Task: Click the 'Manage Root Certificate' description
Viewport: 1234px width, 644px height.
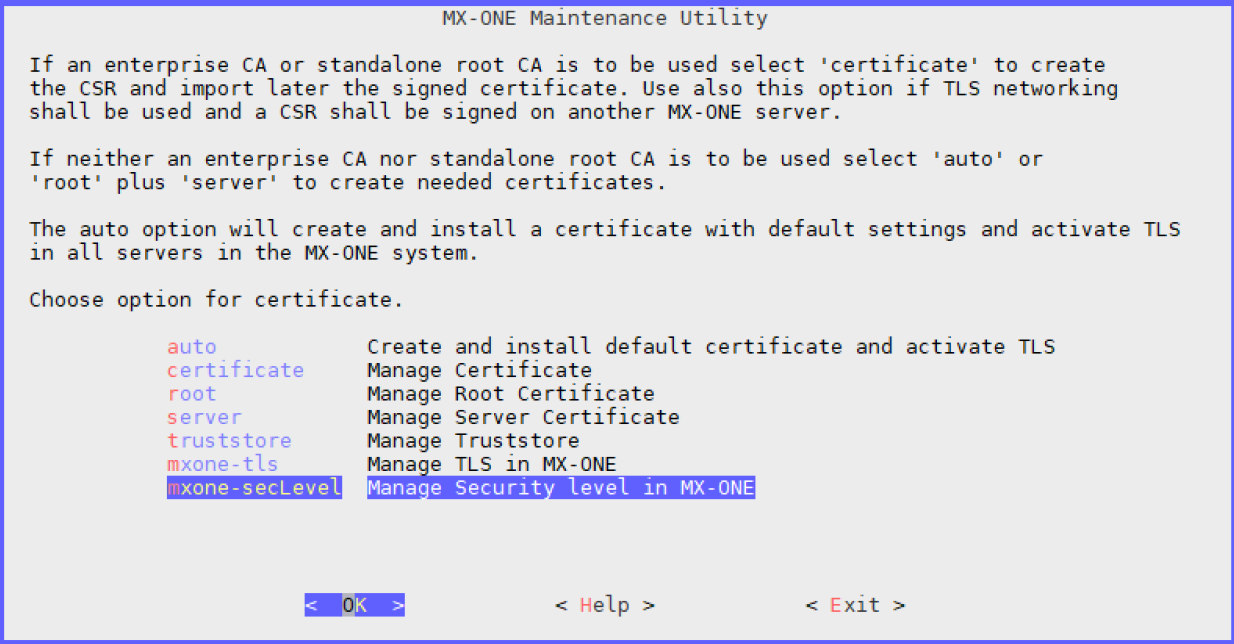Action: (x=510, y=394)
